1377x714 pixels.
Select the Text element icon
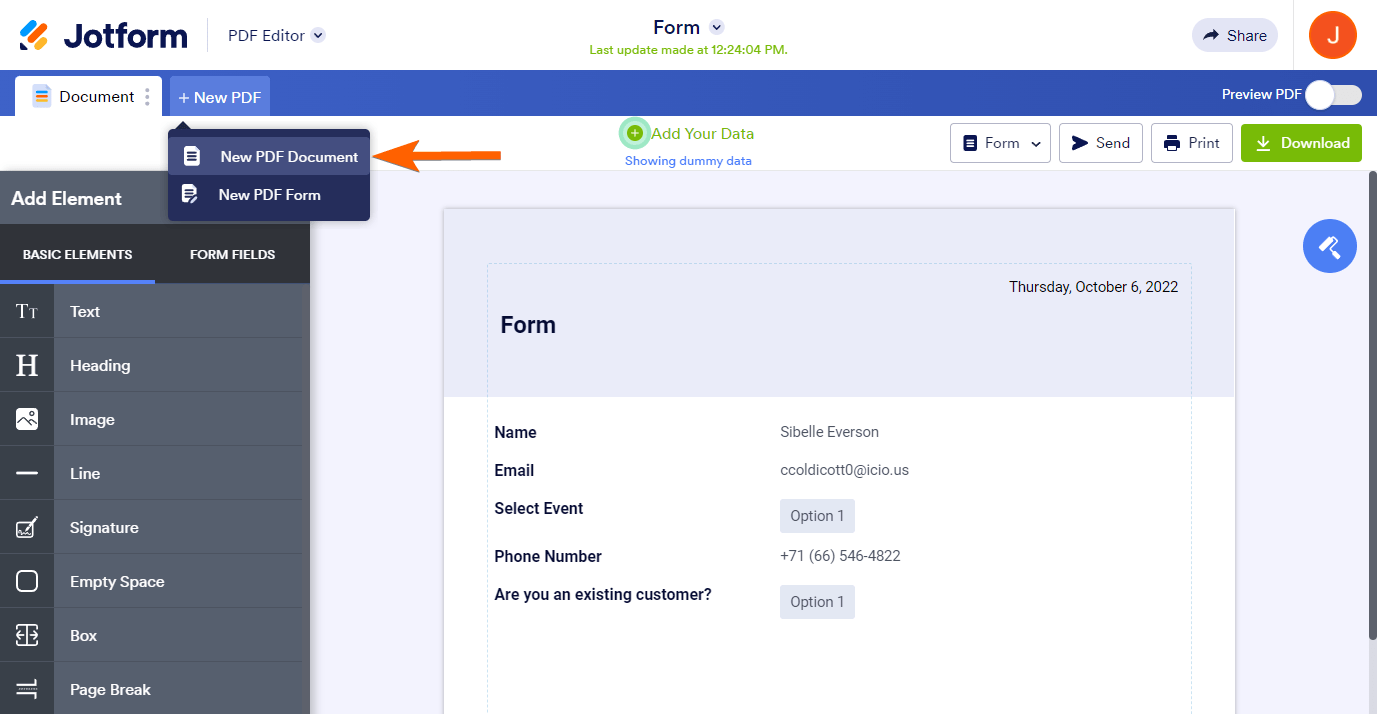(27, 312)
